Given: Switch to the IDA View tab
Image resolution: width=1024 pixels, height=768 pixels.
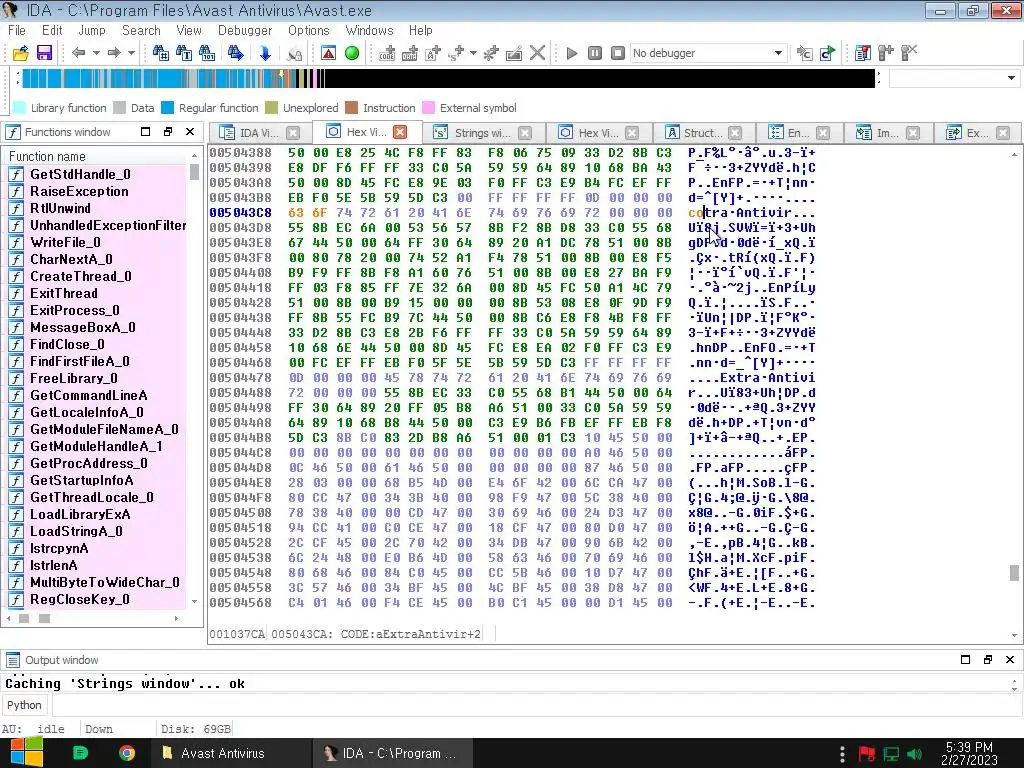Looking at the screenshot, I should [259, 133].
